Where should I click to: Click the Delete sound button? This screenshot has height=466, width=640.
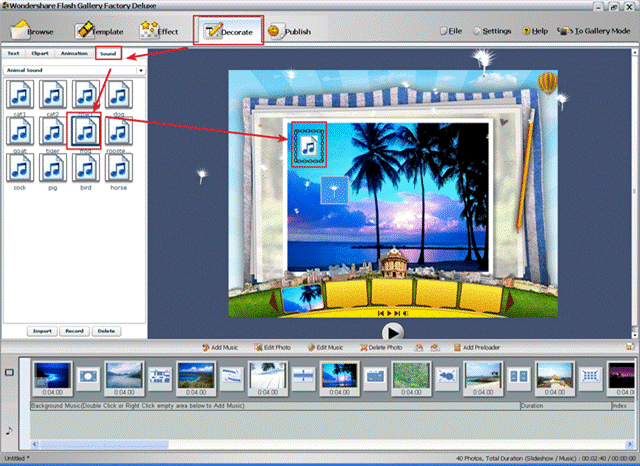click(106, 331)
